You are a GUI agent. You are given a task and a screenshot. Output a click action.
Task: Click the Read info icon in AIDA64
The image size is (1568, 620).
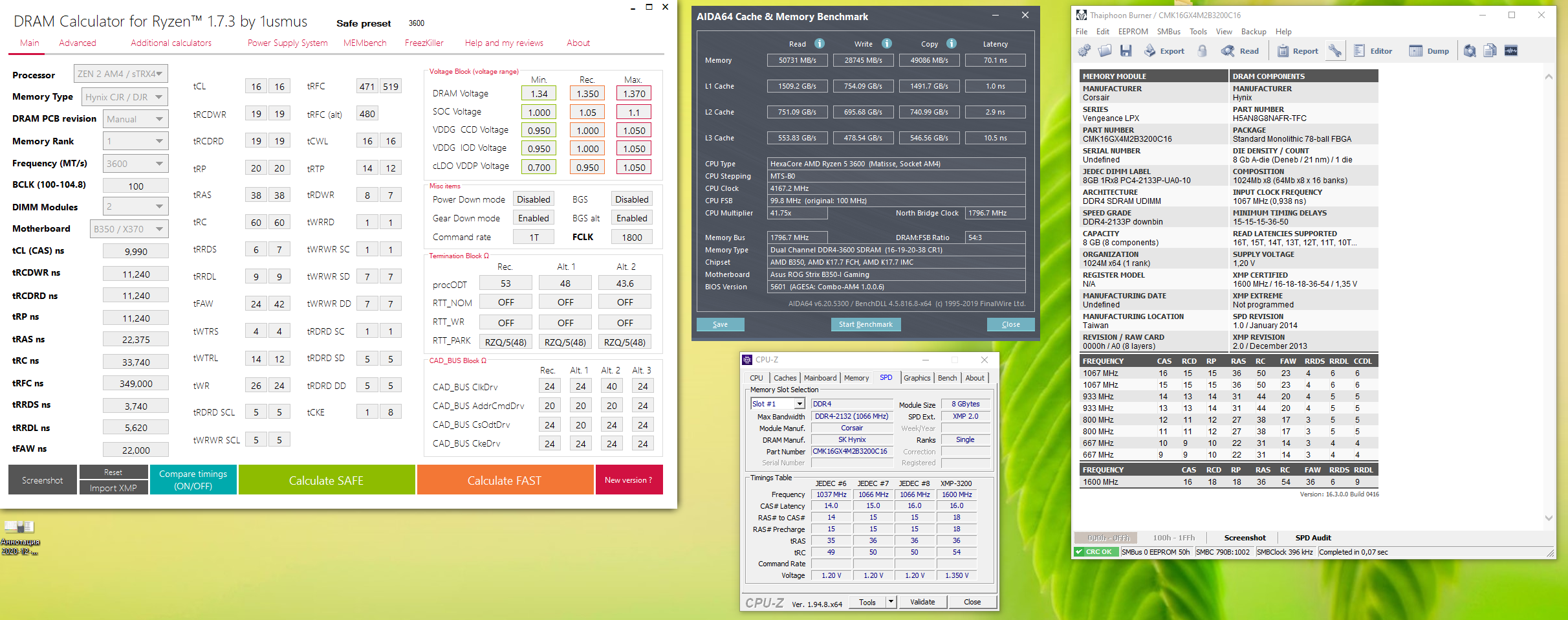(x=820, y=43)
